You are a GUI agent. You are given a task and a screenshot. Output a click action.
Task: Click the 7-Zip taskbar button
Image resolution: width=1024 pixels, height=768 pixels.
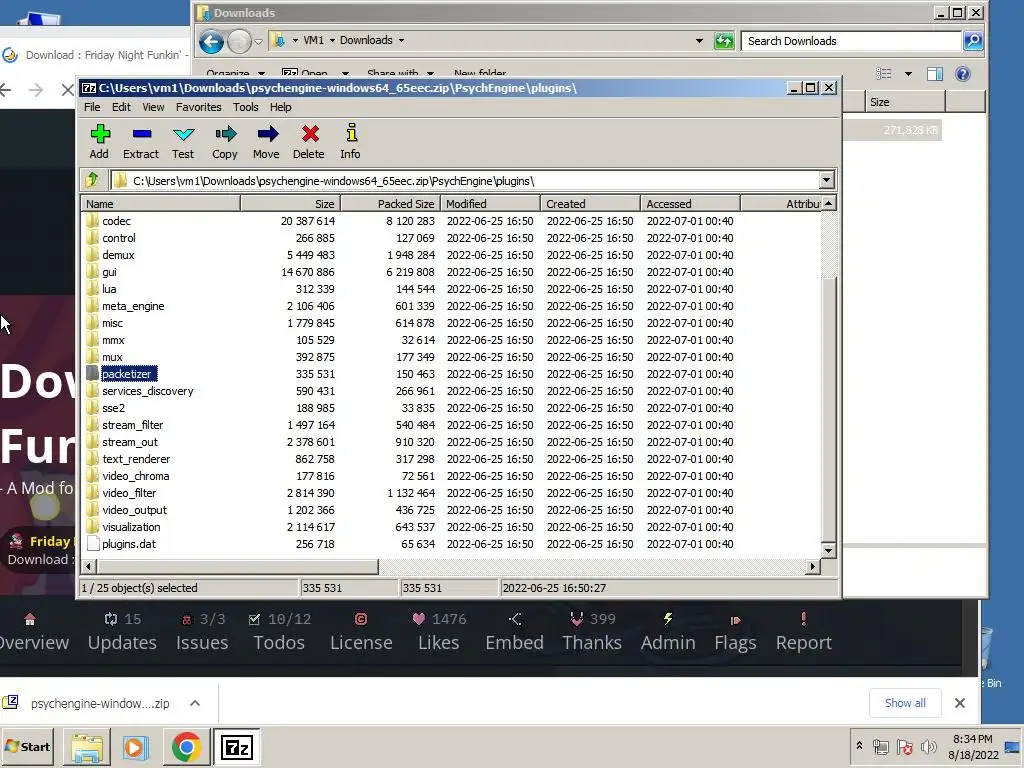point(236,747)
